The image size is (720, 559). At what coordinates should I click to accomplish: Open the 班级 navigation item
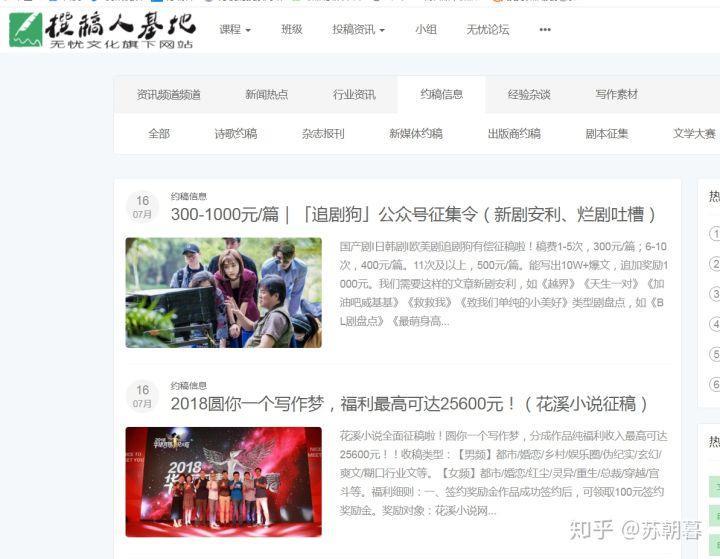tap(292, 30)
